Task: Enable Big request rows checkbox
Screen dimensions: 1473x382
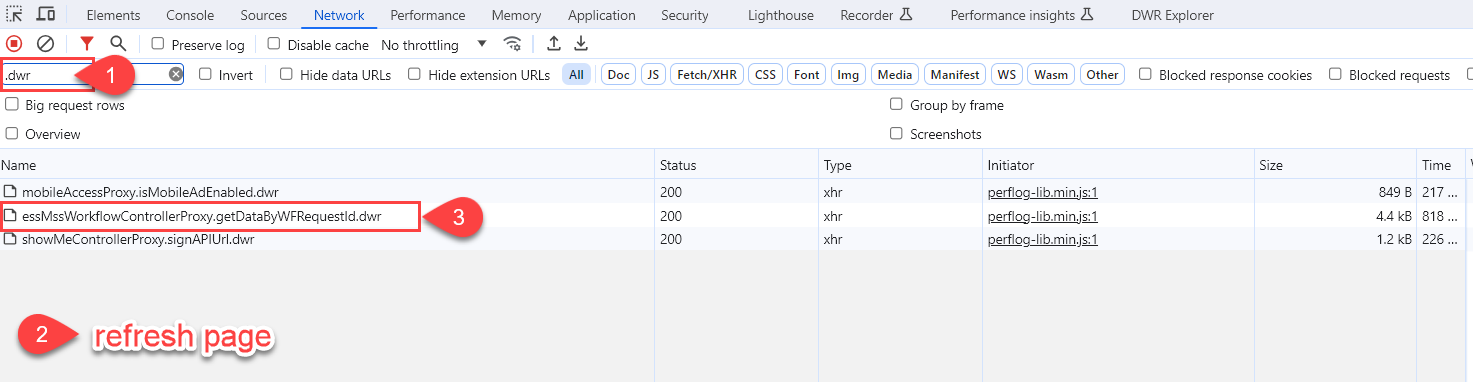Action: pos(12,105)
